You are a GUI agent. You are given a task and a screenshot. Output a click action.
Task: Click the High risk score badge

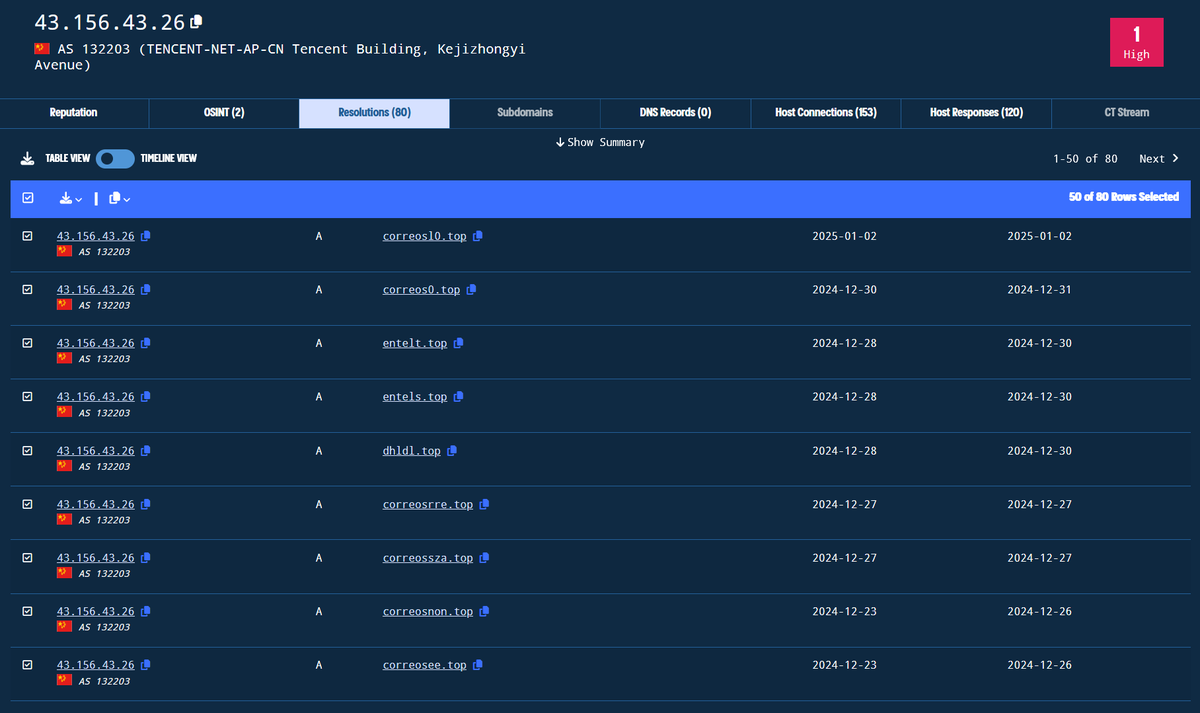point(1137,42)
